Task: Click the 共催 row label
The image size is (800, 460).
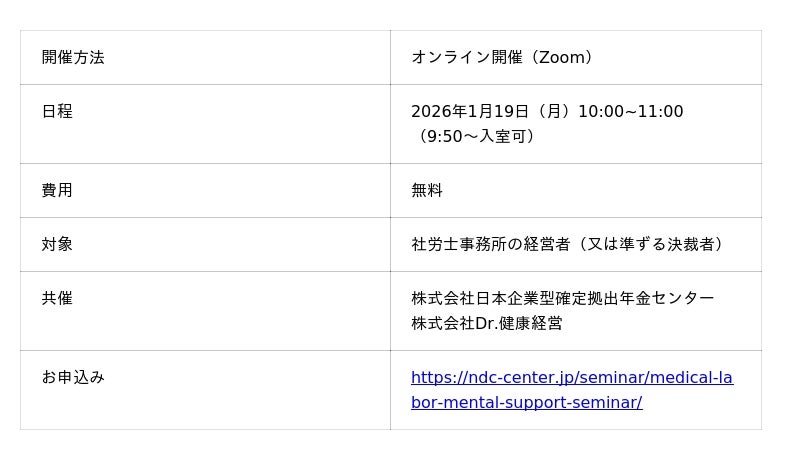Action: 57,299
